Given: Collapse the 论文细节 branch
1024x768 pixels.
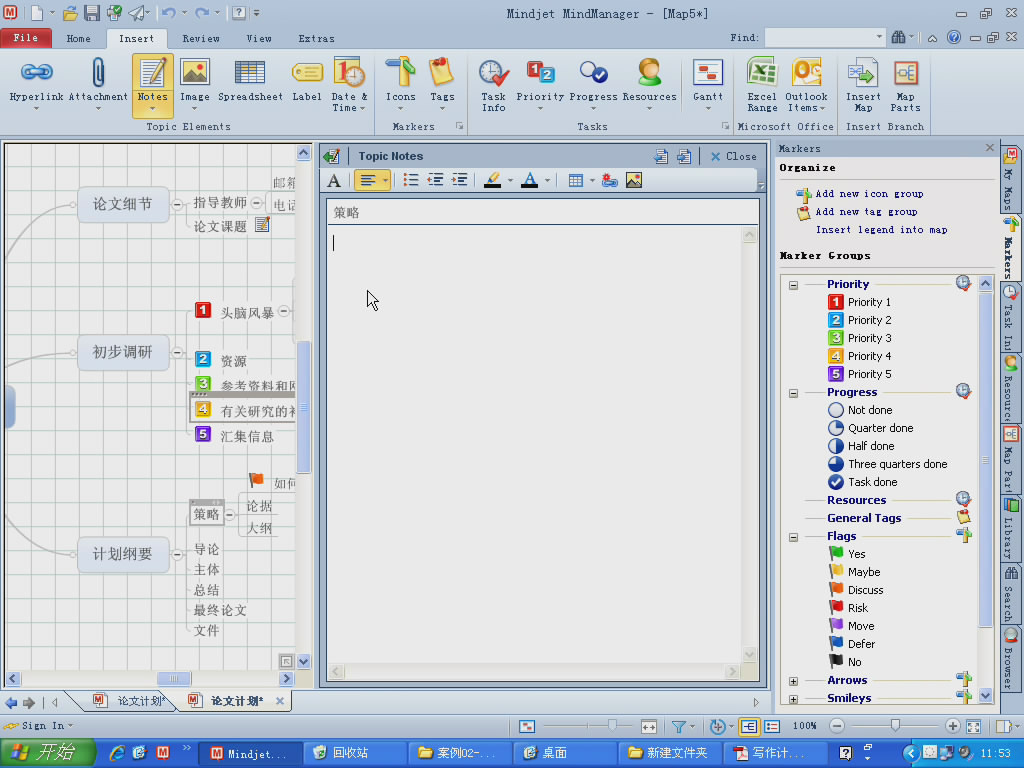Looking at the screenshot, I should (x=177, y=204).
